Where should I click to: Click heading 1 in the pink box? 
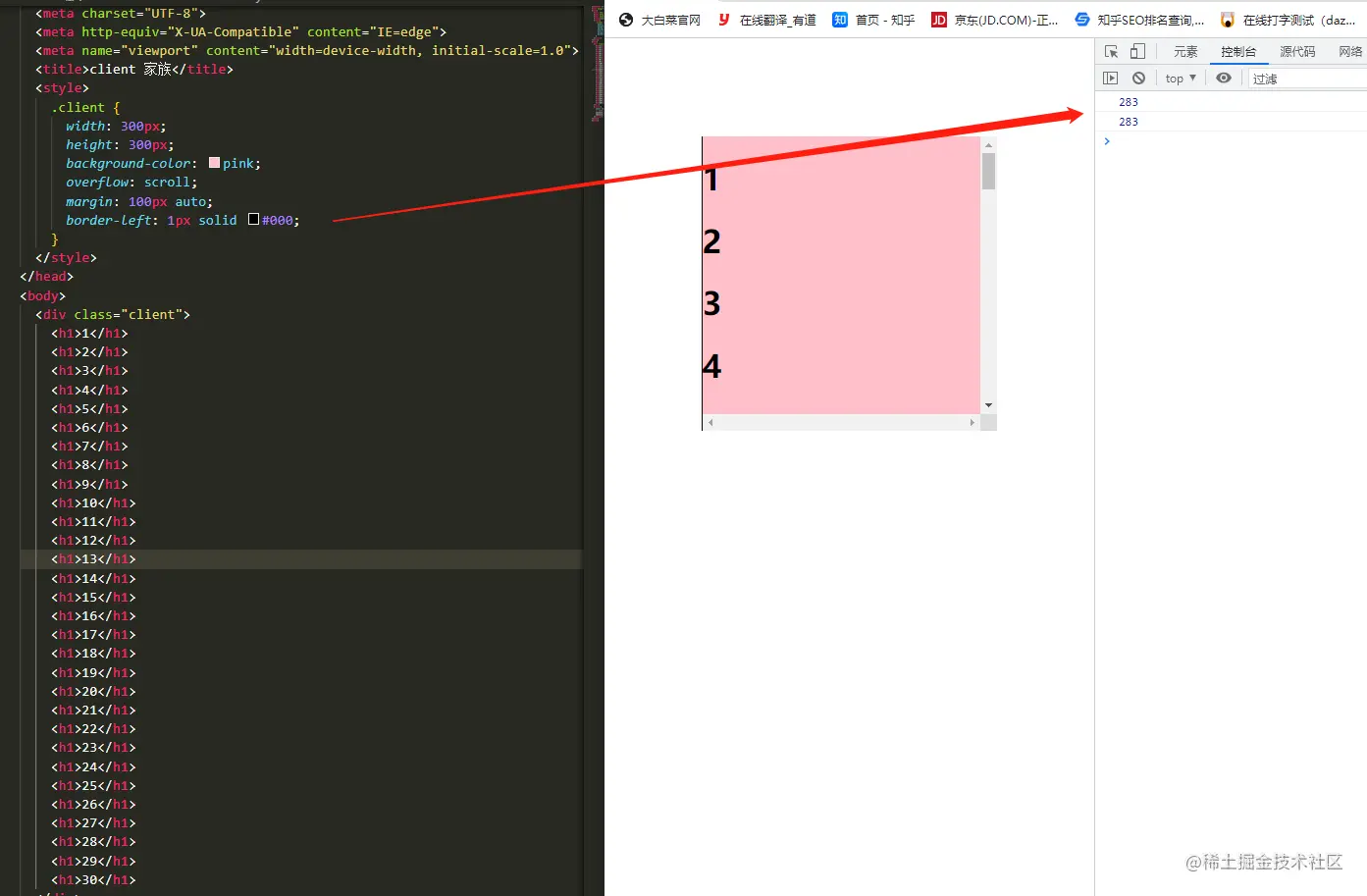(711, 180)
